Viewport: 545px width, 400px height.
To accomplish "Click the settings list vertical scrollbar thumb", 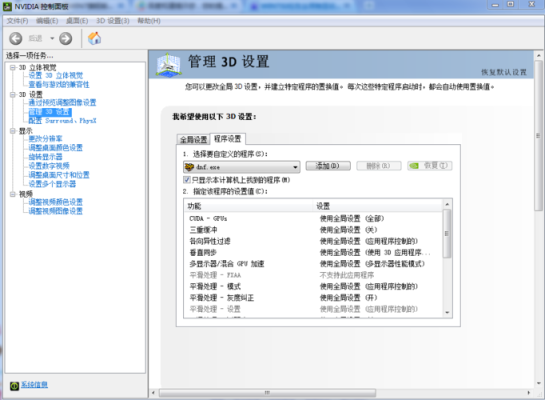I will point(447,233).
